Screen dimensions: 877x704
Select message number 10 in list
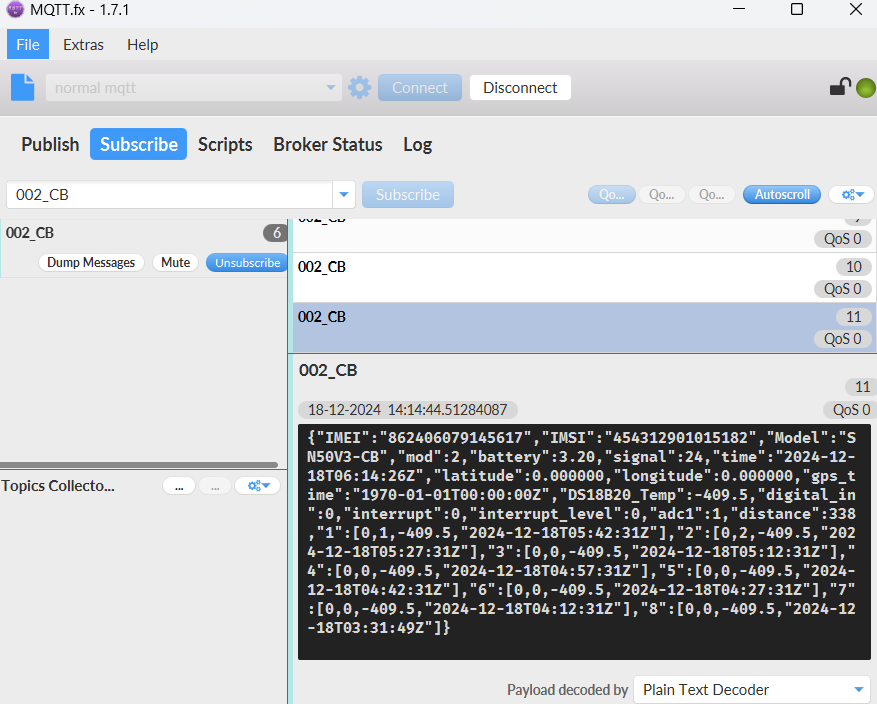tap(584, 277)
